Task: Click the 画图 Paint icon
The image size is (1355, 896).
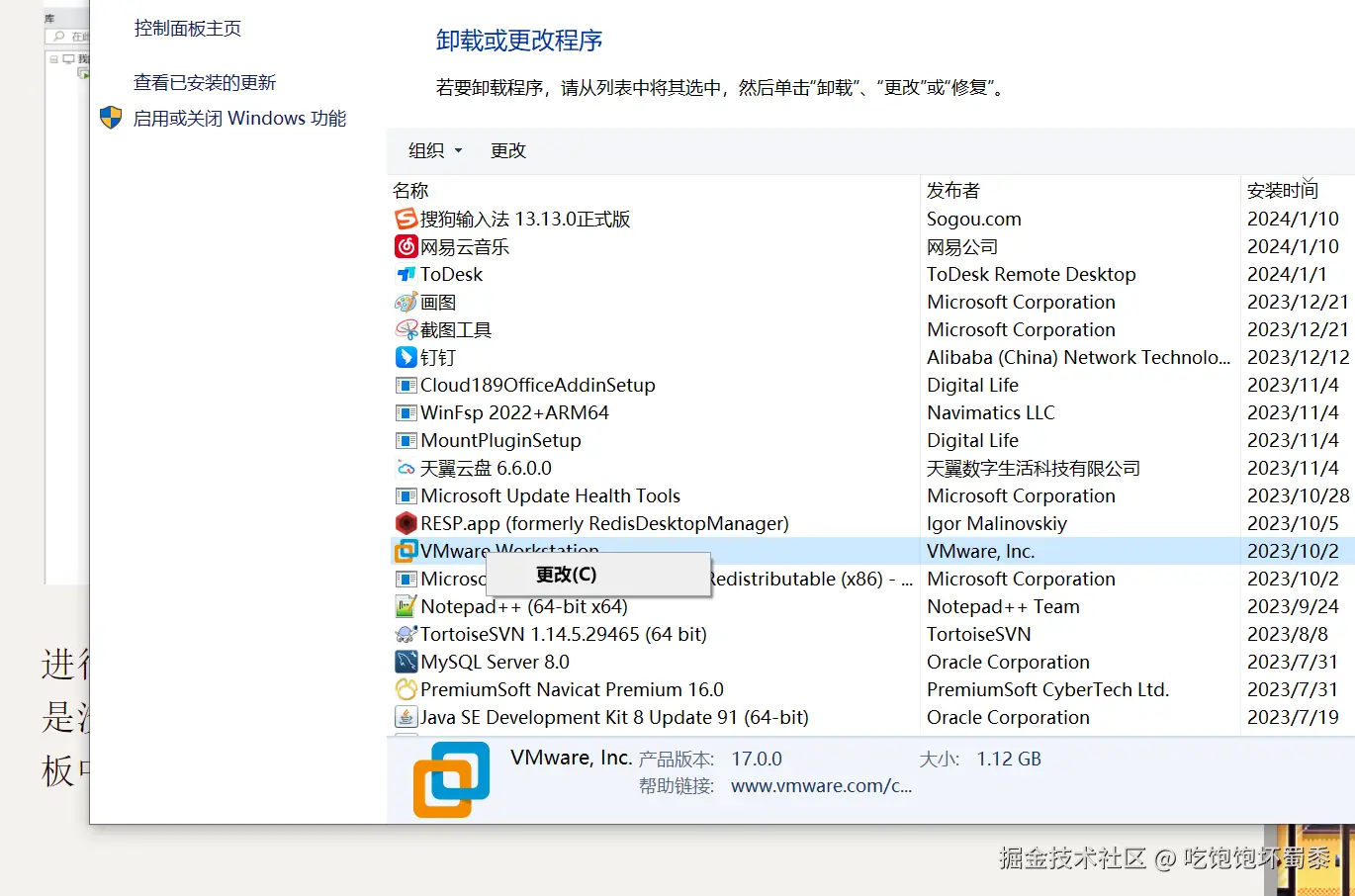Action: (x=406, y=302)
